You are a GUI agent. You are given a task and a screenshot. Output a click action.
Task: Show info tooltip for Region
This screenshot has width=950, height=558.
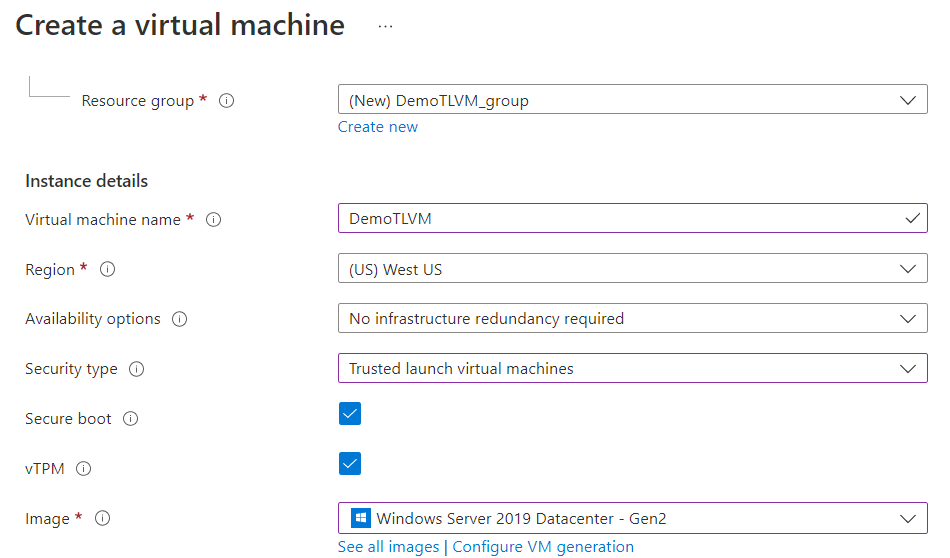(107, 269)
